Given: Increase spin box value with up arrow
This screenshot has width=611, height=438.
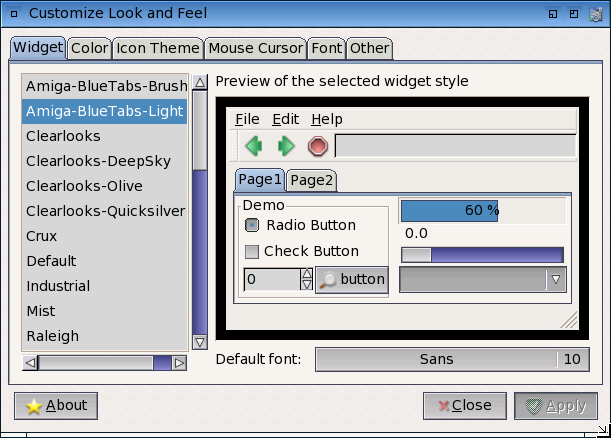Looking at the screenshot, I should [x=307, y=274].
